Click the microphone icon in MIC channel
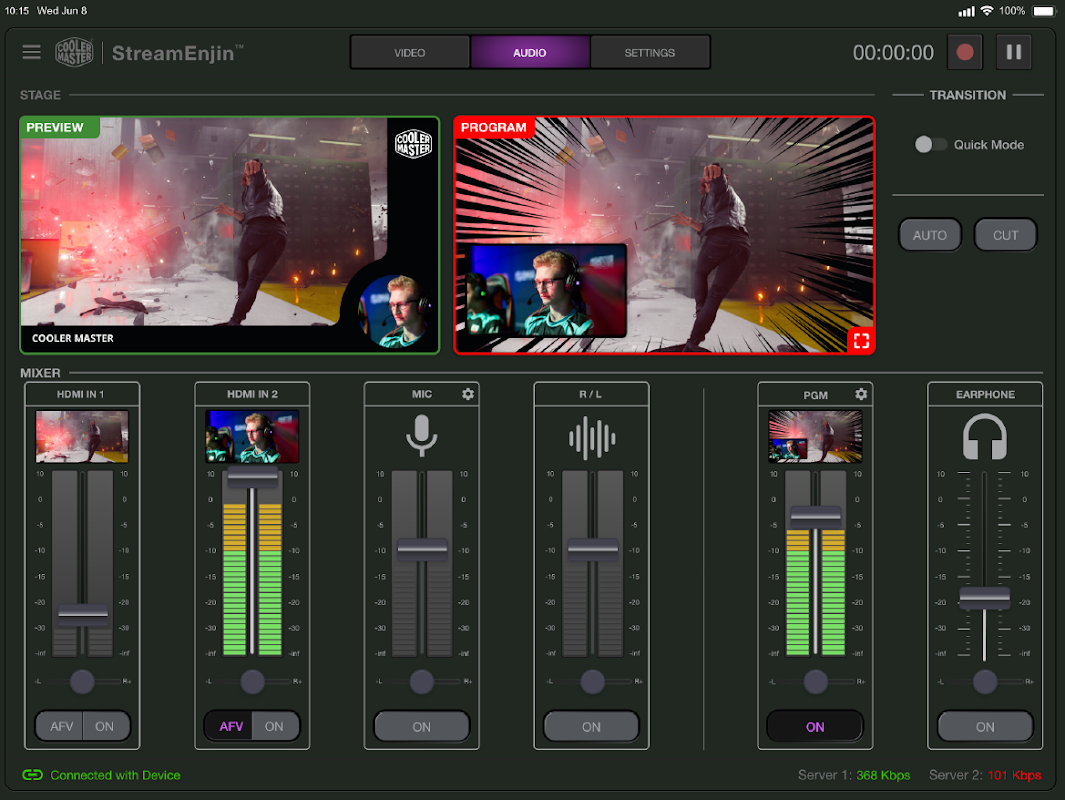This screenshot has height=800, width=1065. pos(421,436)
